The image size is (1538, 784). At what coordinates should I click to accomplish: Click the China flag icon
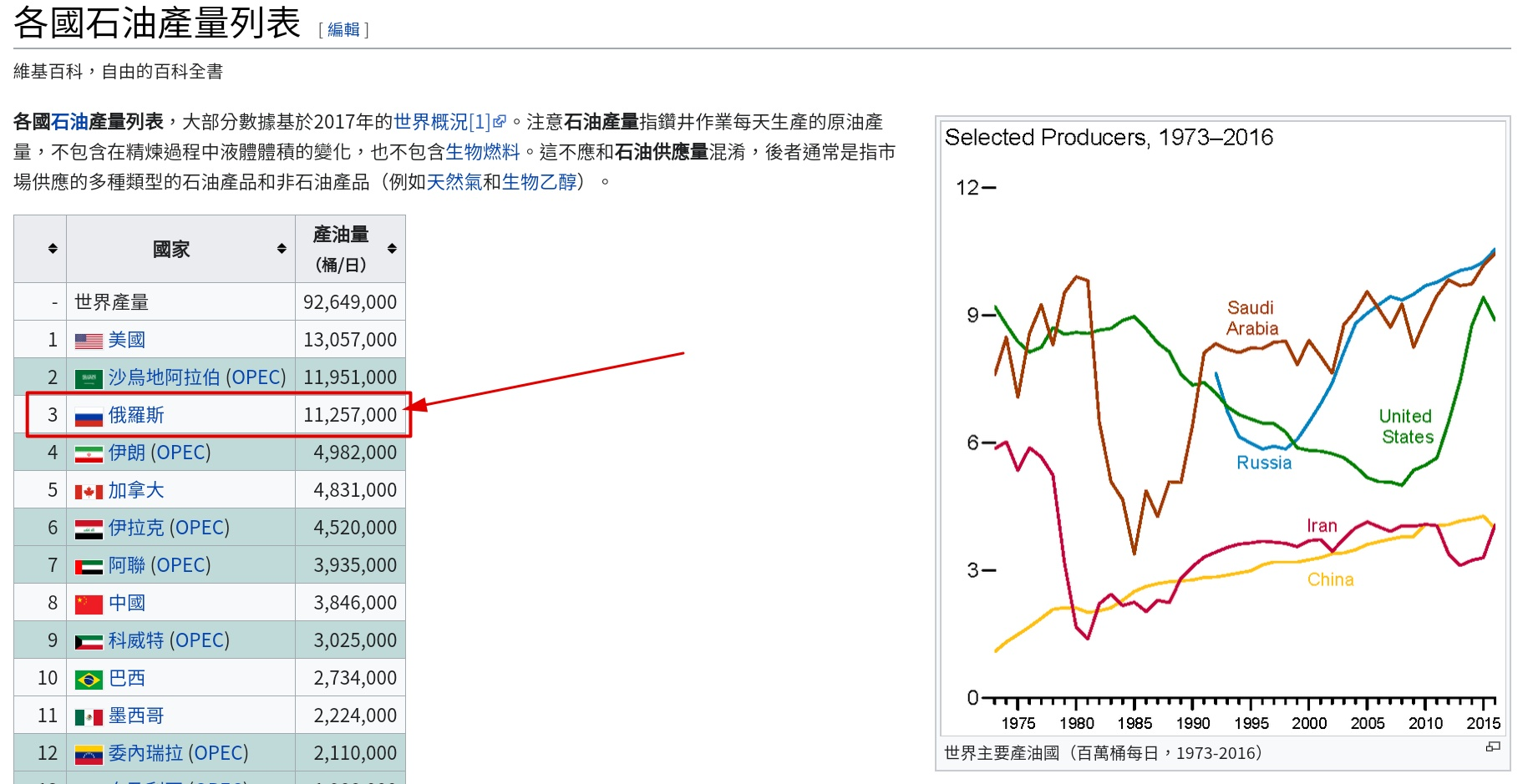(89, 604)
